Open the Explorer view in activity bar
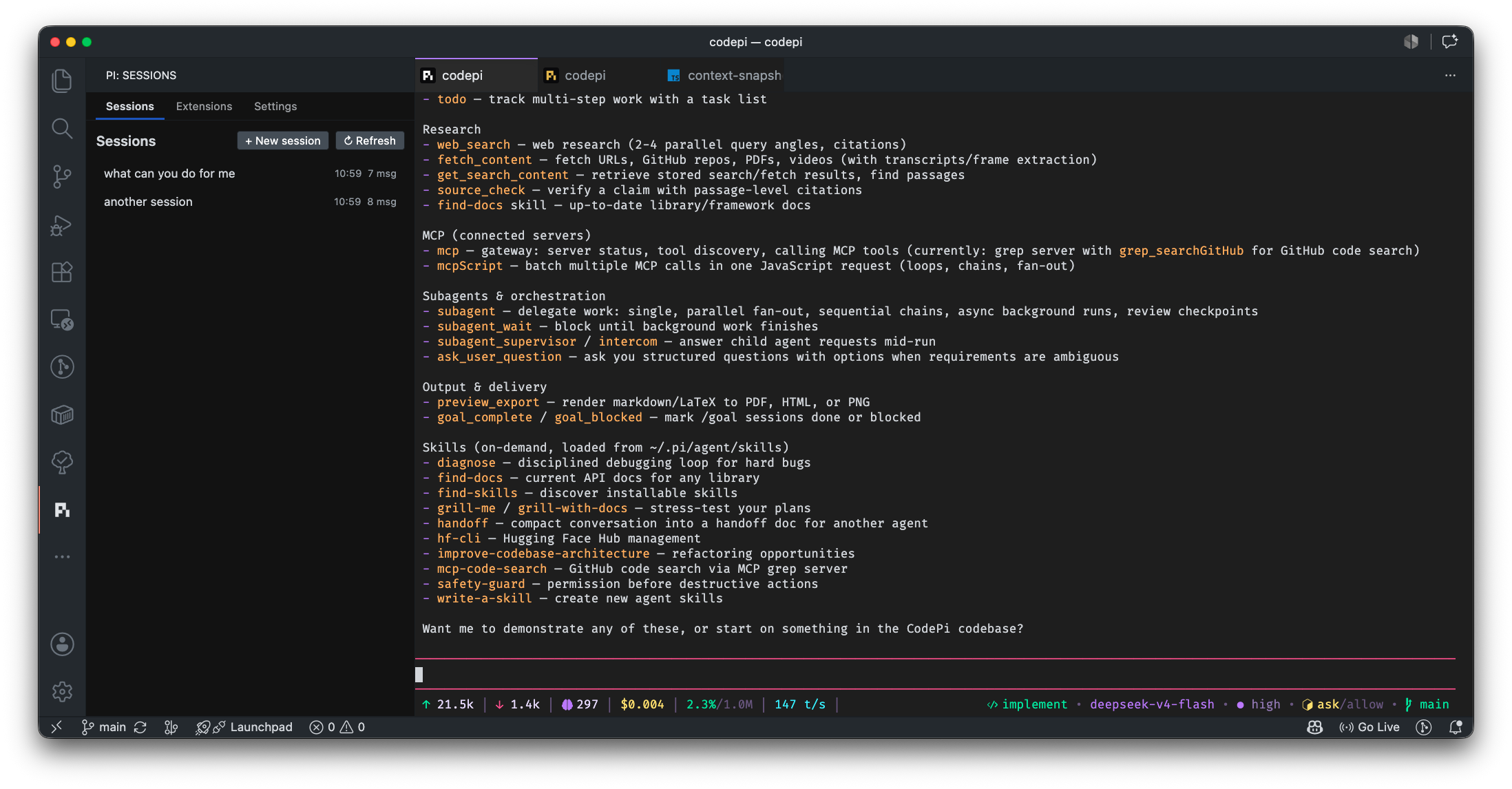The height and width of the screenshot is (789, 1512). 62,81
